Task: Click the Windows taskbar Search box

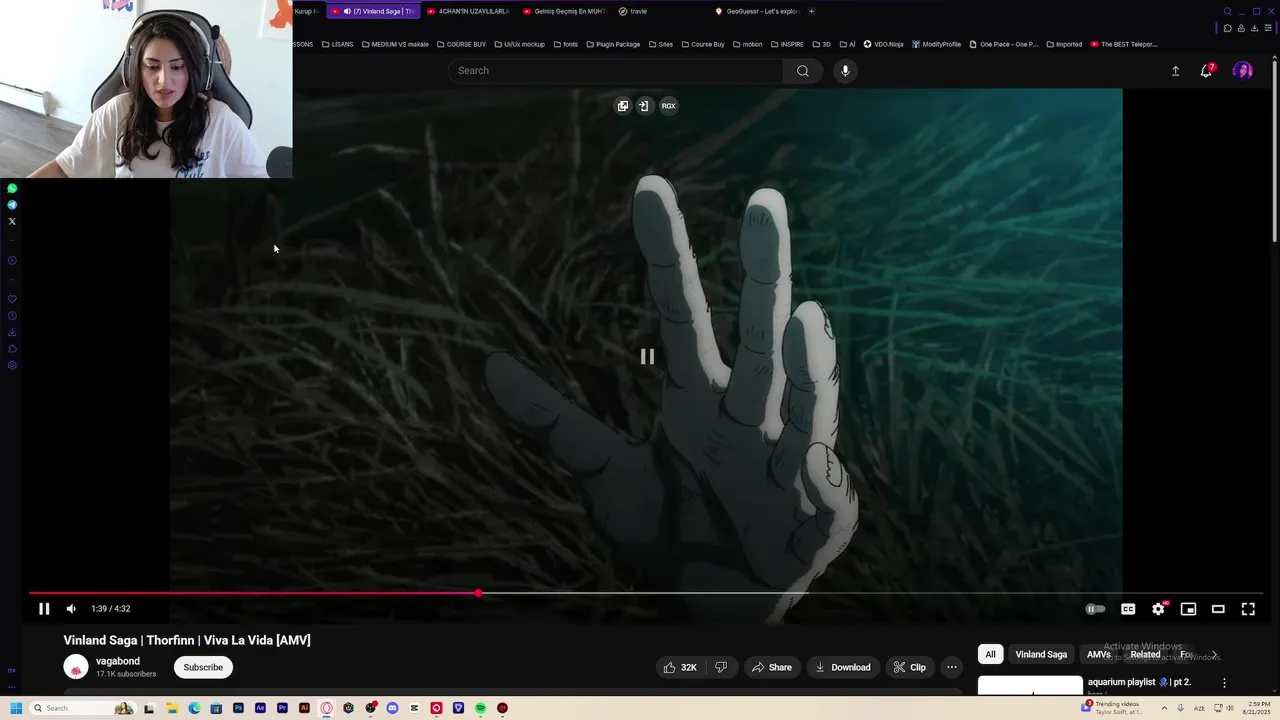Action: (82, 709)
